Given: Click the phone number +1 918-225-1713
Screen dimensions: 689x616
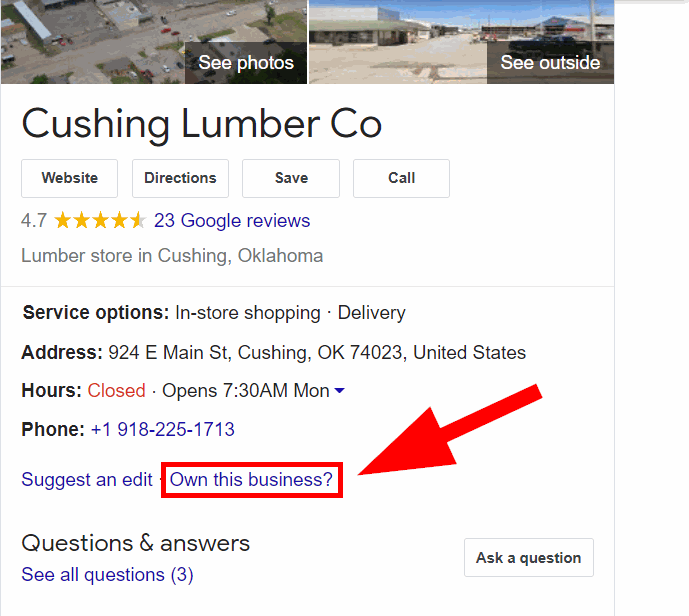Looking at the screenshot, I should [163, 429].
